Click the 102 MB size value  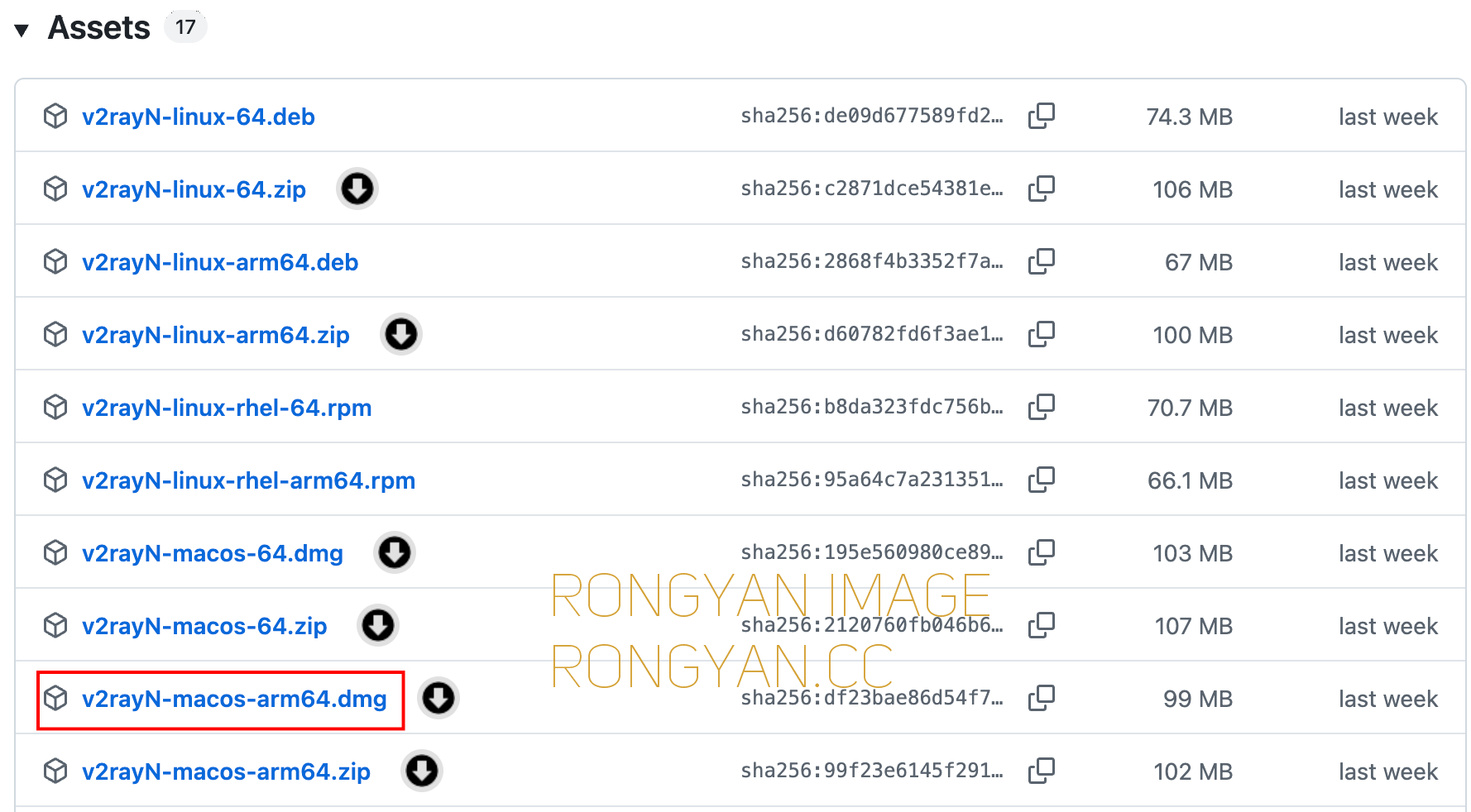[x=1193, y=771]
